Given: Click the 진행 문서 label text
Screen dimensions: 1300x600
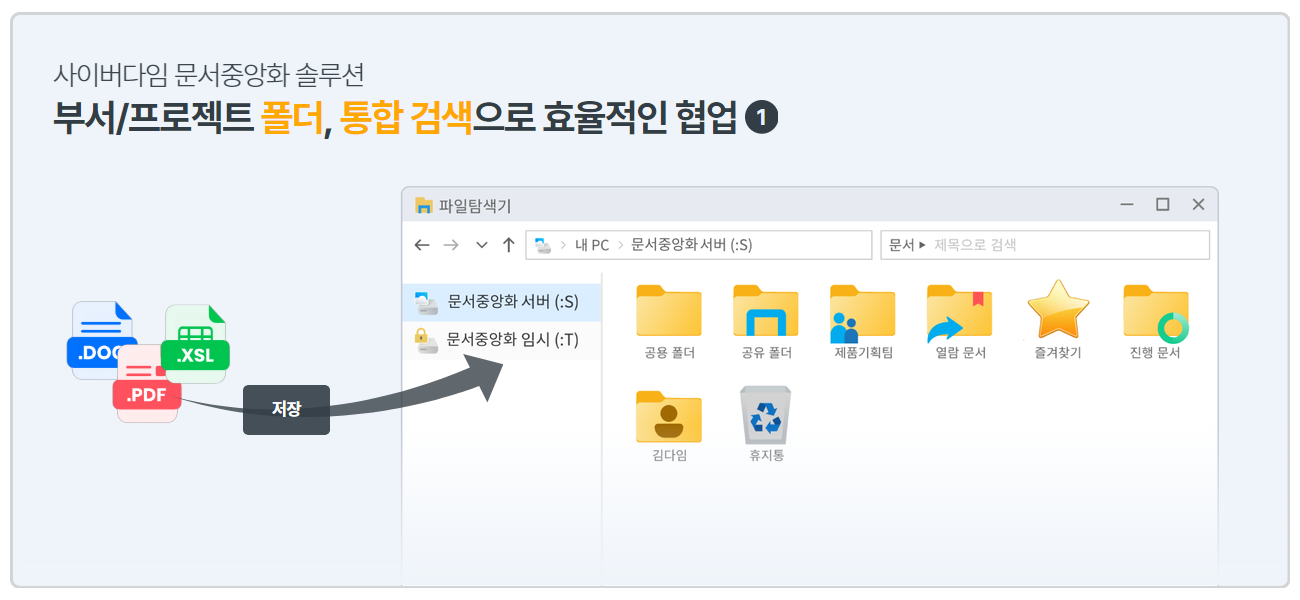Looking at the screenshot, I should tap(1156, 353).
